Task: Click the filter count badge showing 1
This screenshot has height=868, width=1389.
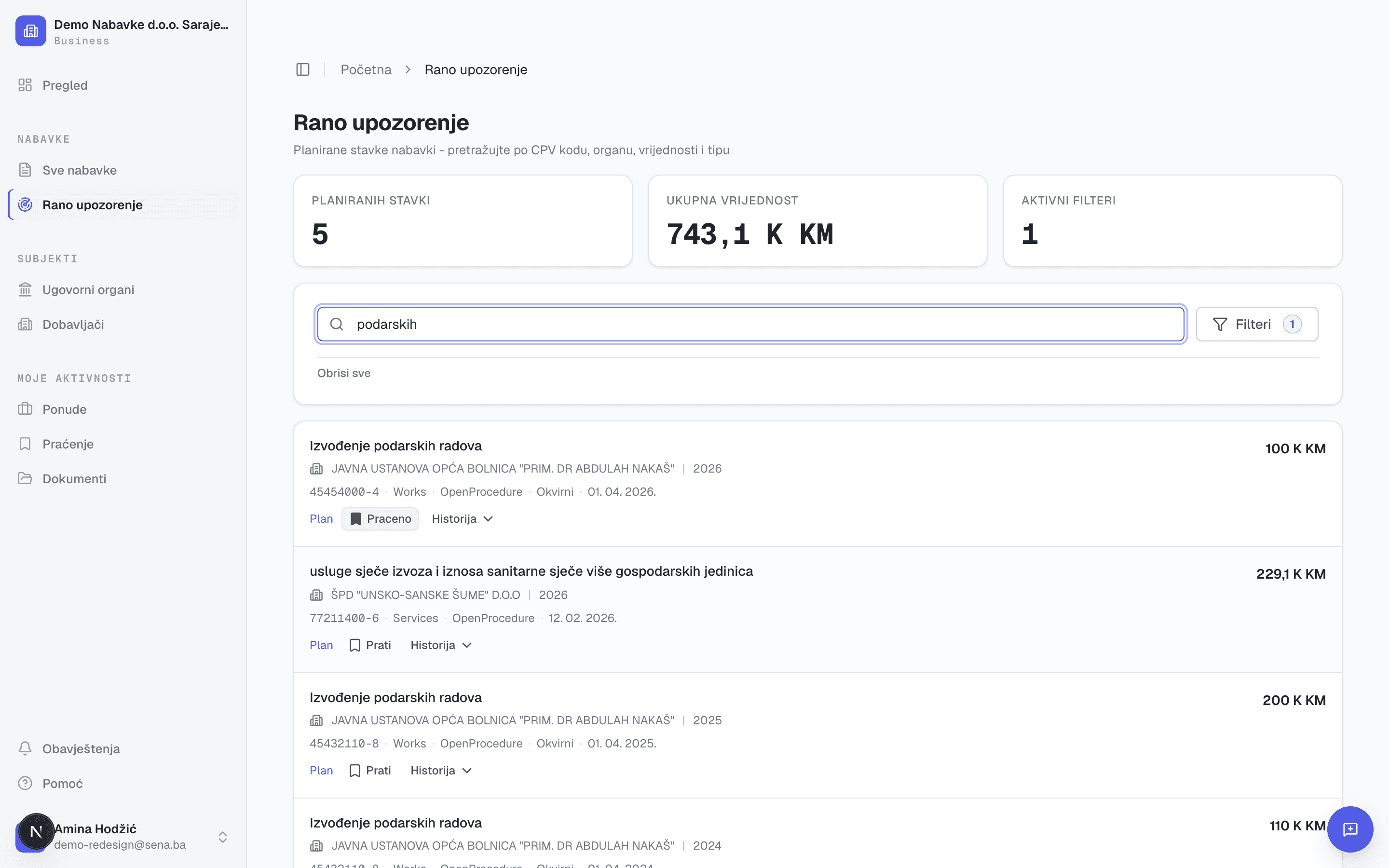Action: click(x=1292, y=325)
